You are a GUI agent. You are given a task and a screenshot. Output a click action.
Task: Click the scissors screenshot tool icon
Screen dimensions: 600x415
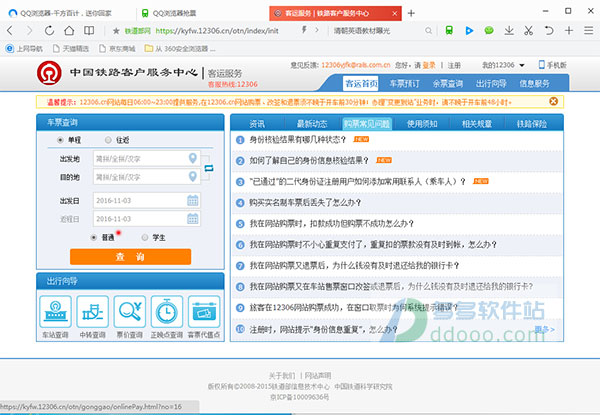click(x=529, y=31)
